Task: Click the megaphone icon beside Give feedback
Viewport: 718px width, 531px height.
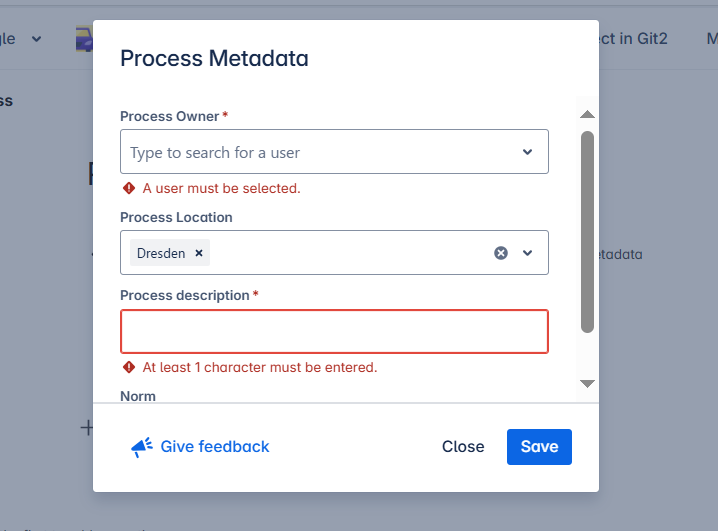Action: pos(142,447)
